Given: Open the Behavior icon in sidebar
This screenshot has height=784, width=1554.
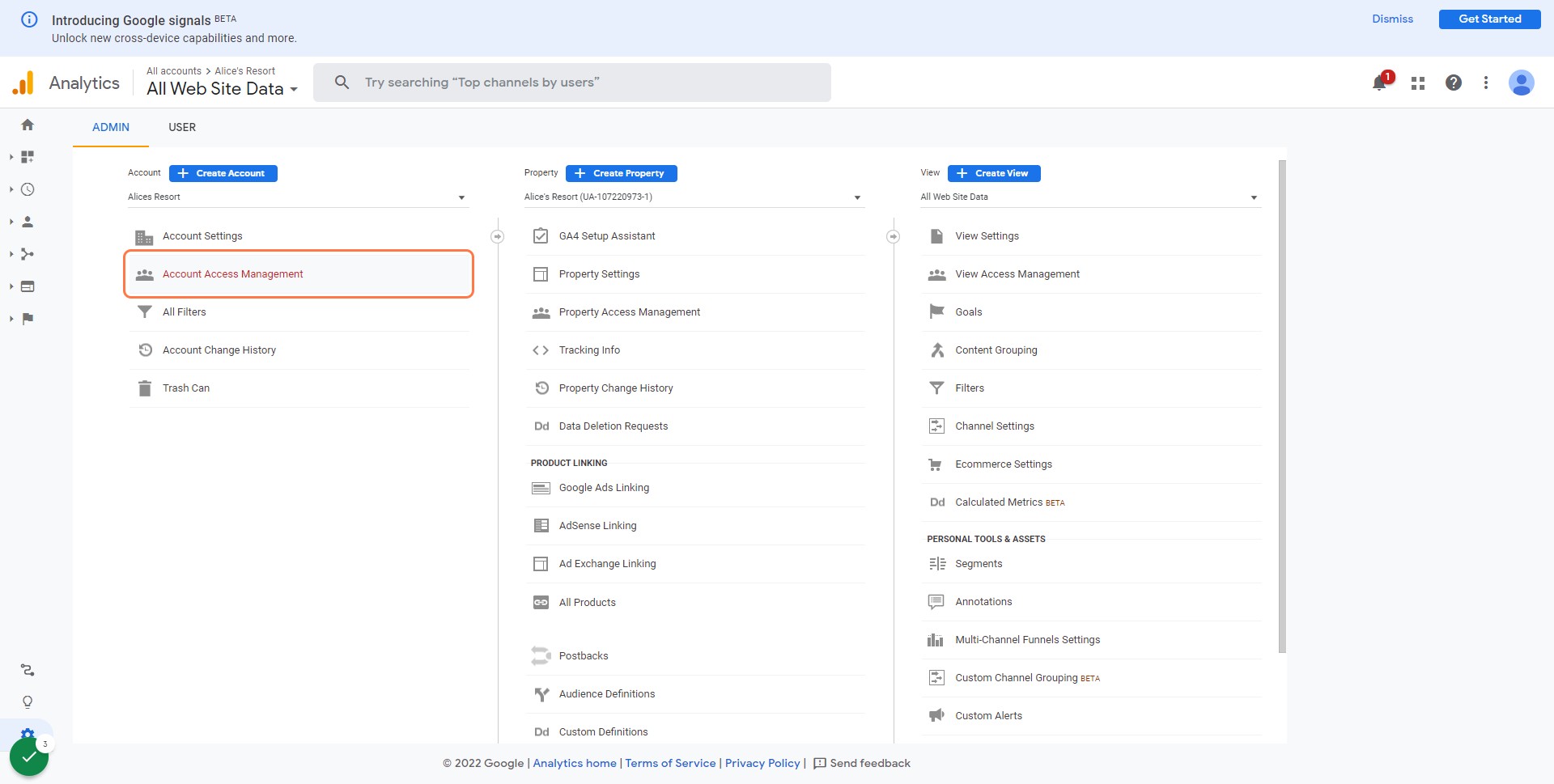Looking at the screenshot, I should click(x=28, y=286).
